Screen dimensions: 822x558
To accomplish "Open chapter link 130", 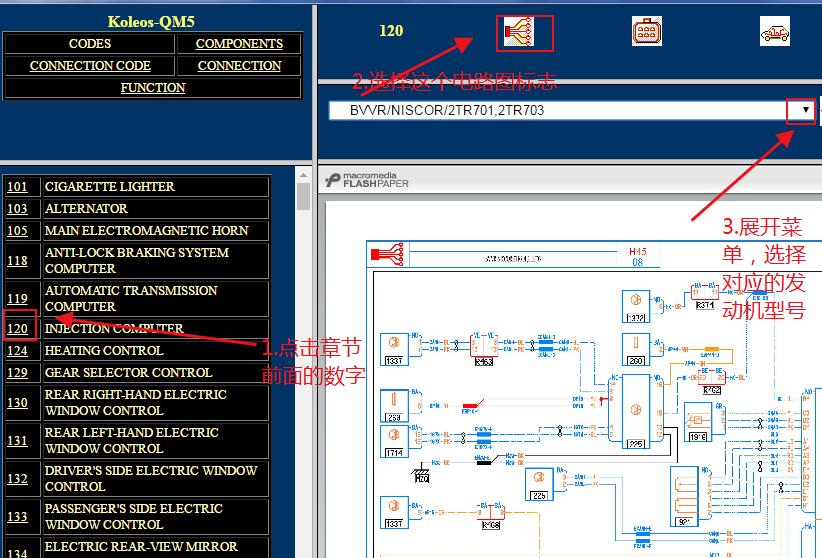I will [17, 403].
